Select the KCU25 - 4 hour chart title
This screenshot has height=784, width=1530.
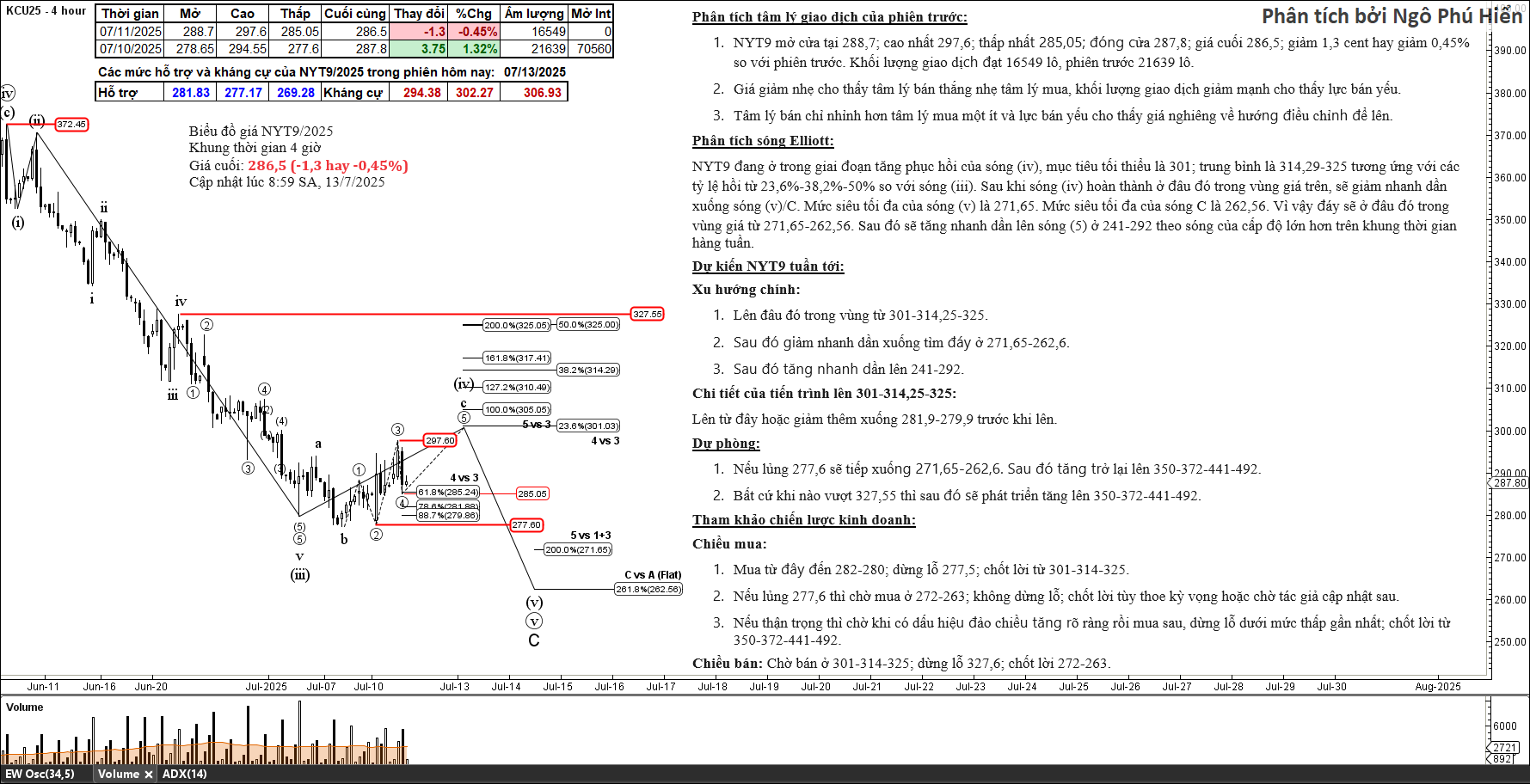[x=46, y=11]
